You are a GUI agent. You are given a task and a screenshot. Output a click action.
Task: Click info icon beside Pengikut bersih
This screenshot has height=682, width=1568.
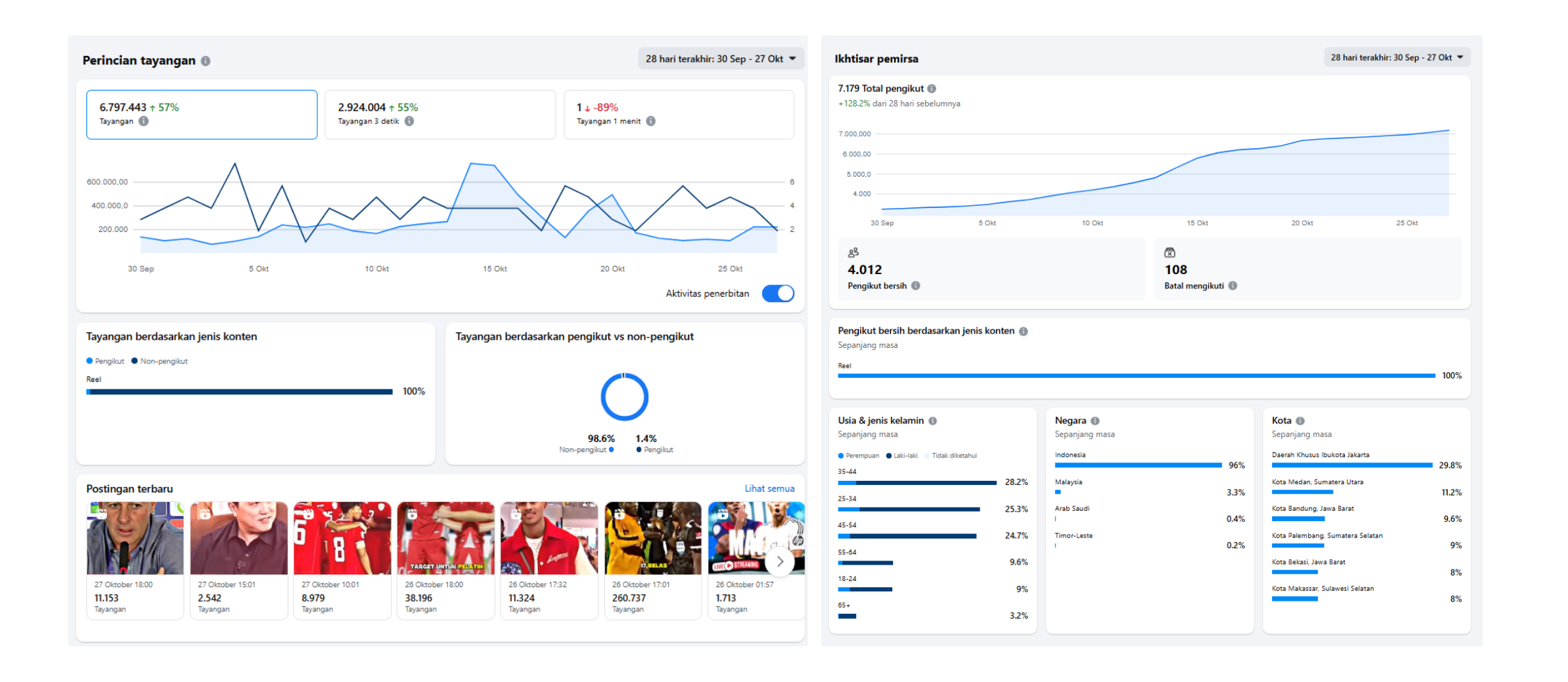916,286
